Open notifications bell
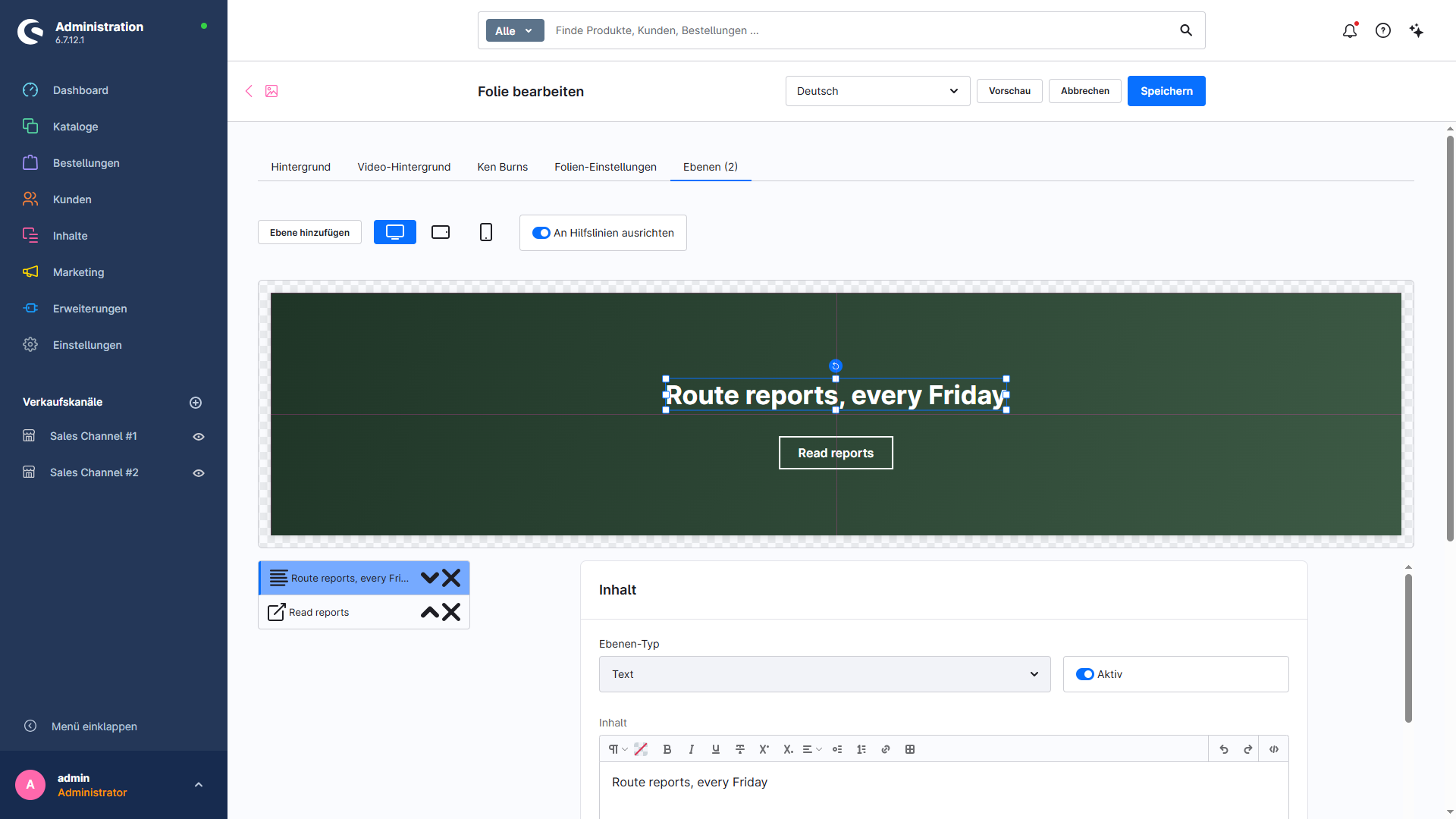 click(x=1350, y=30)
